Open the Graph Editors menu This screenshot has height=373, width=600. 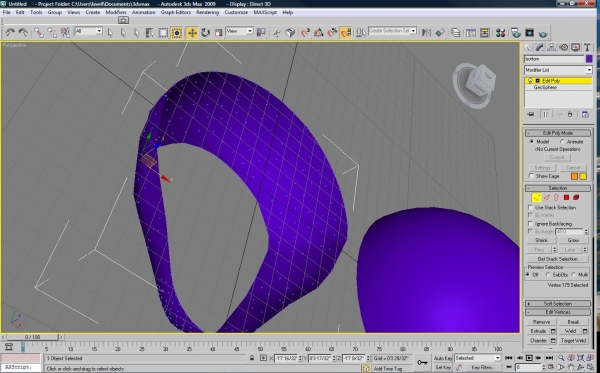tap(176, 12)
